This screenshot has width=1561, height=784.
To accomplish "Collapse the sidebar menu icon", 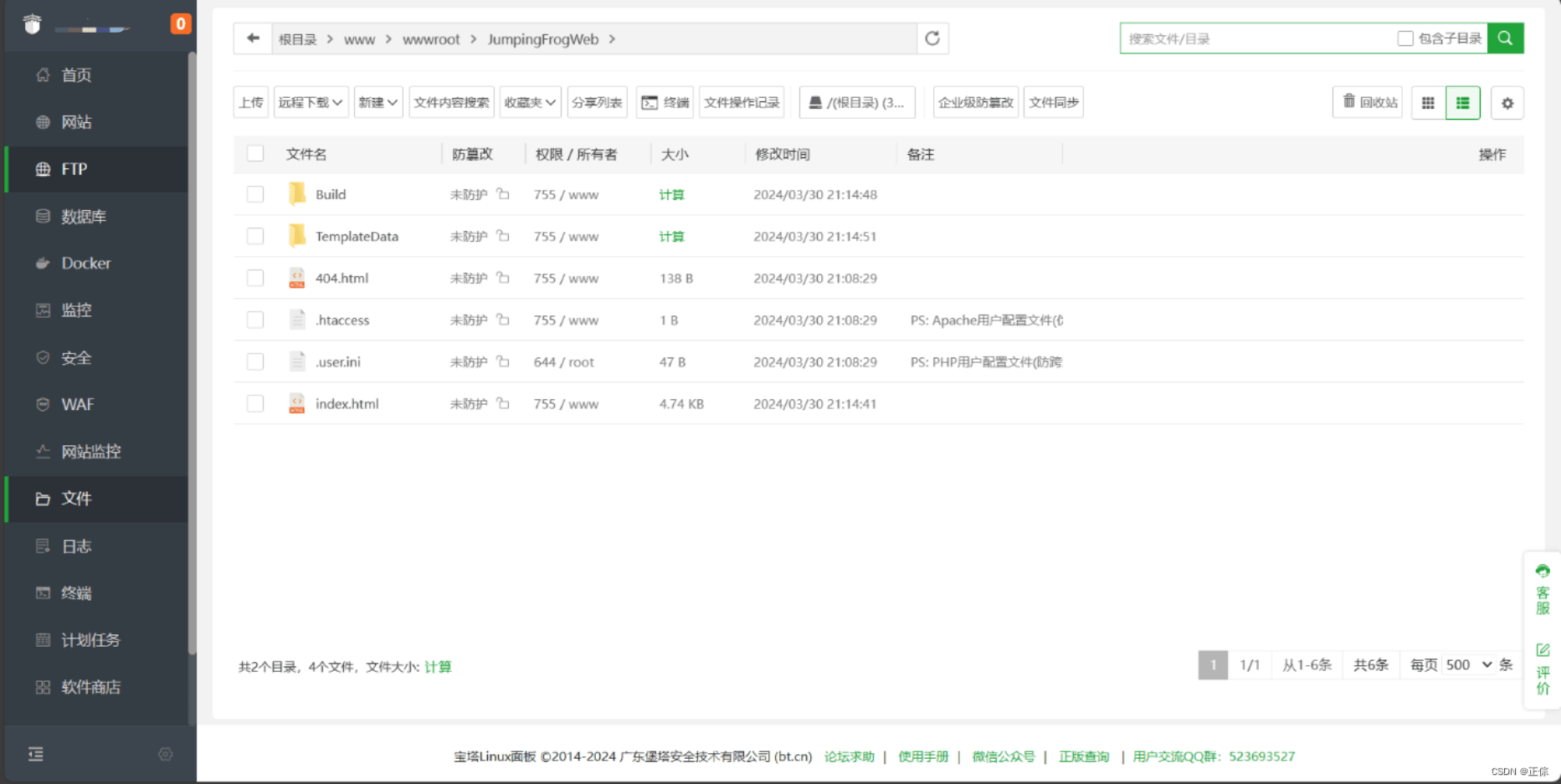I will 36,754.
